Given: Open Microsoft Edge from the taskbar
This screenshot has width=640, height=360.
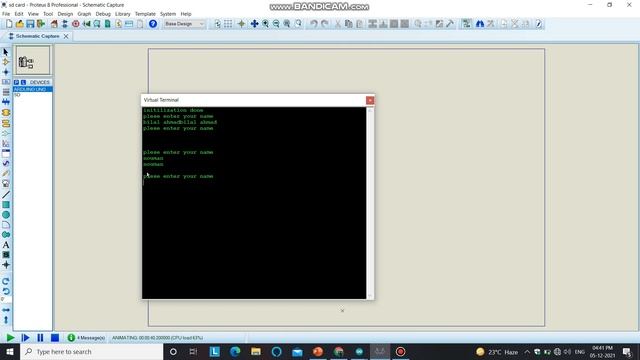Looking at the screenshot, I should (235, 352).
